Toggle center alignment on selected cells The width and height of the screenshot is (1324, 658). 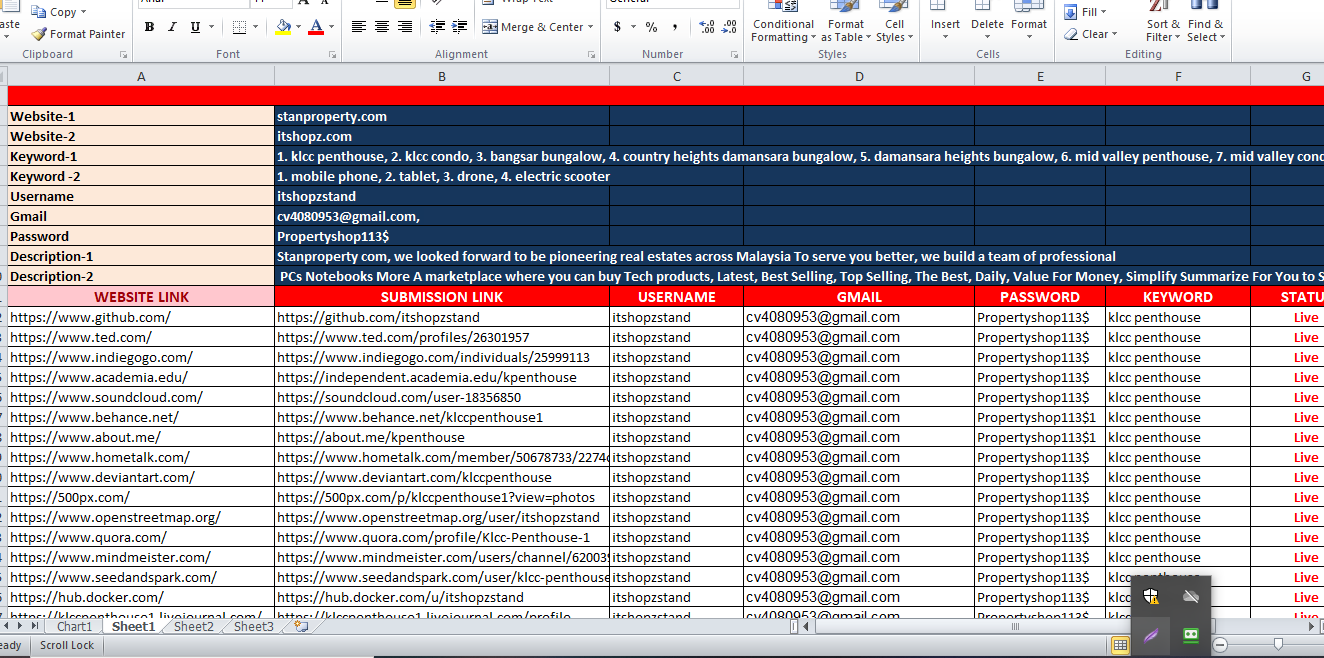(381, 26)
